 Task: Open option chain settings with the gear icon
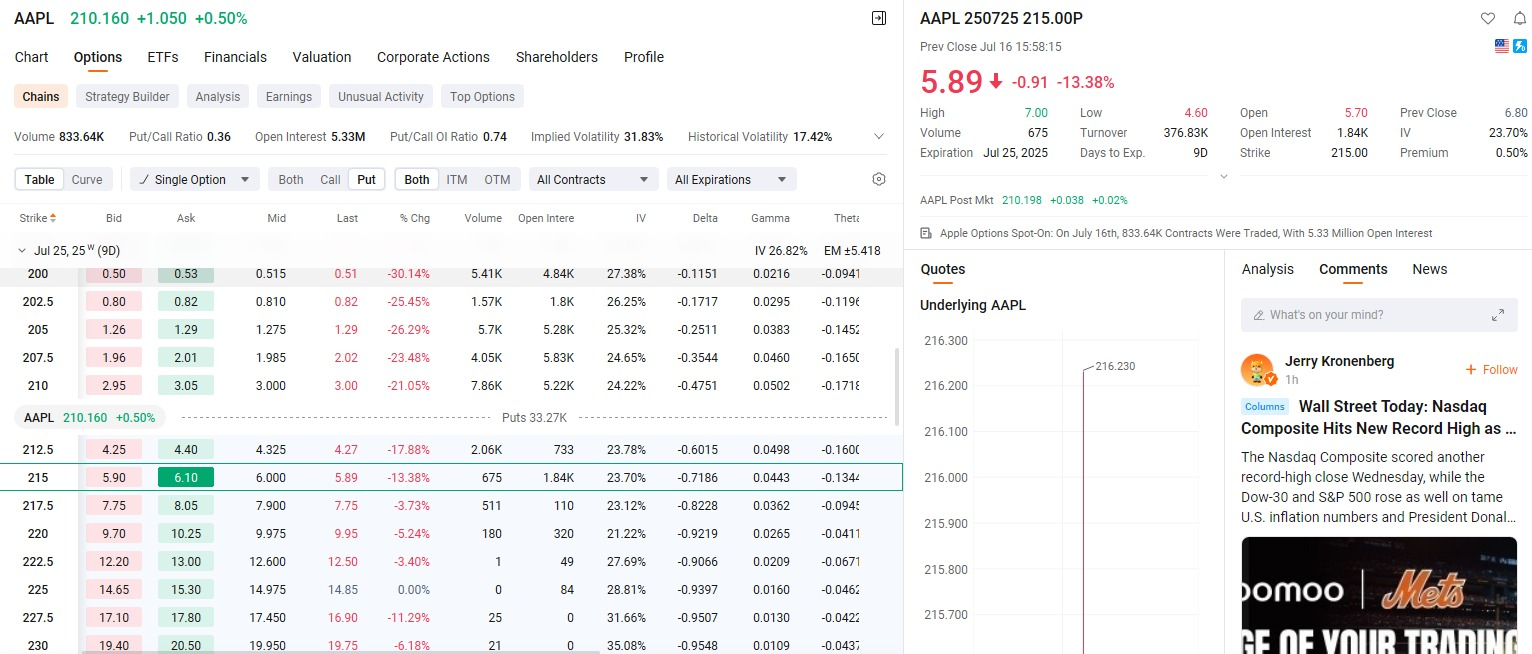(x=879, y=179)
